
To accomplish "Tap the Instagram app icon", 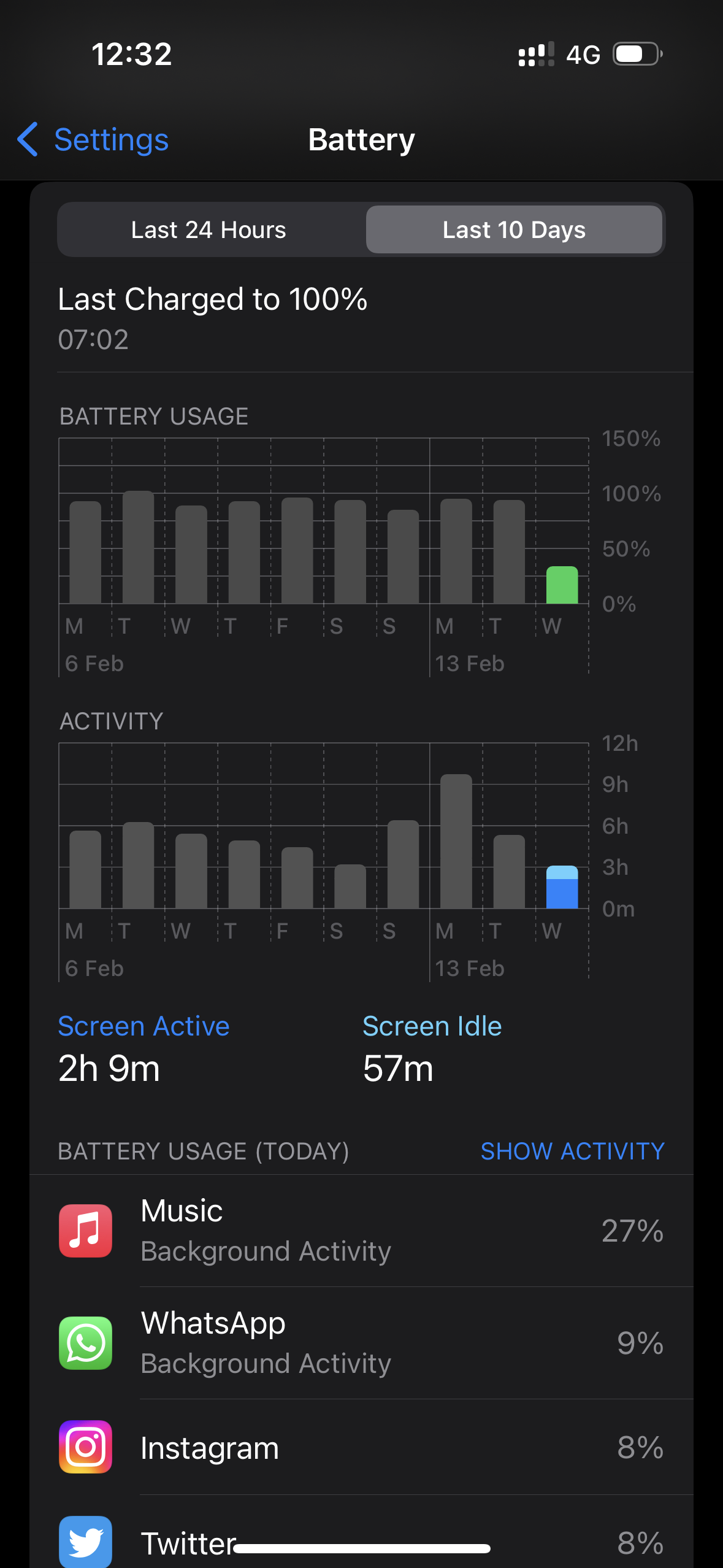I will (x=85, y=1447).
